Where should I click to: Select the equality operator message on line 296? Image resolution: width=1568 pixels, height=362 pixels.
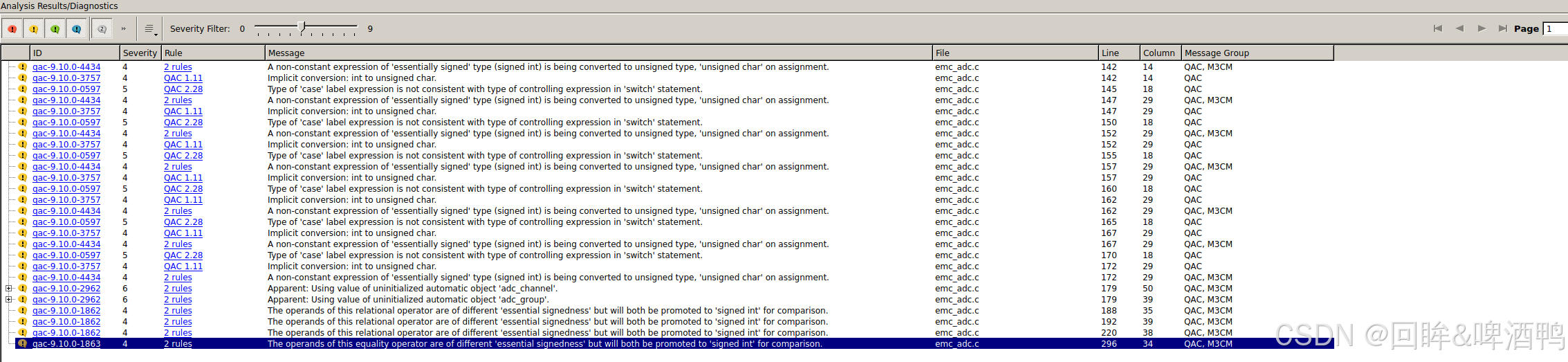[x=545, y=344]
